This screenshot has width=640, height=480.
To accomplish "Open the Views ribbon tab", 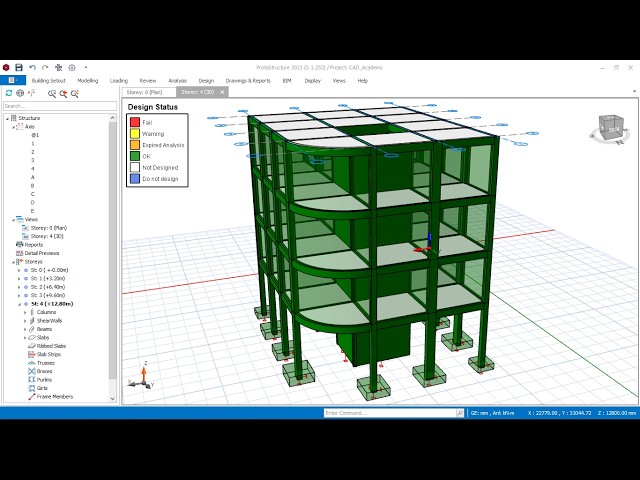I will pos(339,81).
